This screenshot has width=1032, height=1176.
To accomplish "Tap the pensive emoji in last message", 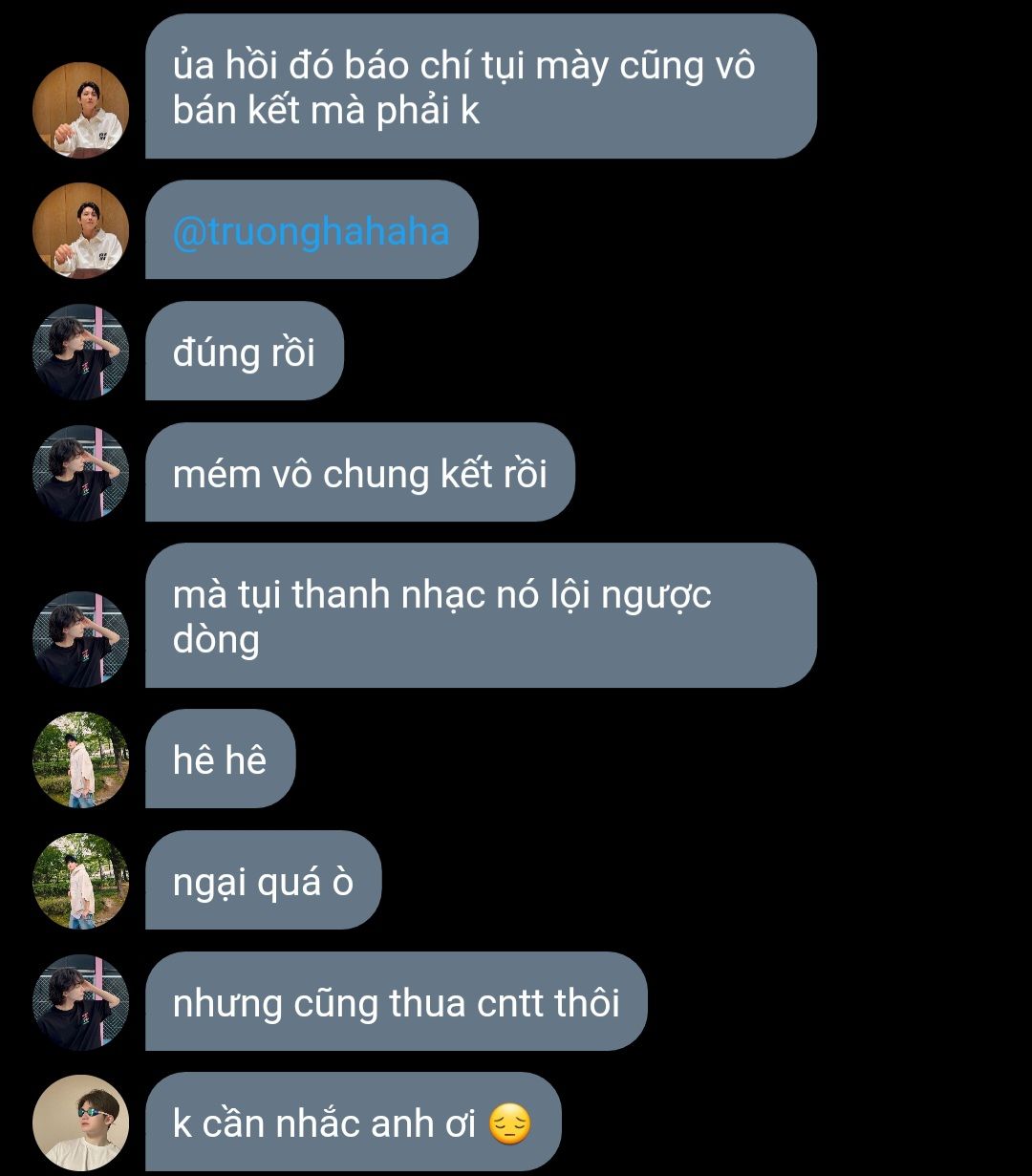I will tap(509, 1124).
